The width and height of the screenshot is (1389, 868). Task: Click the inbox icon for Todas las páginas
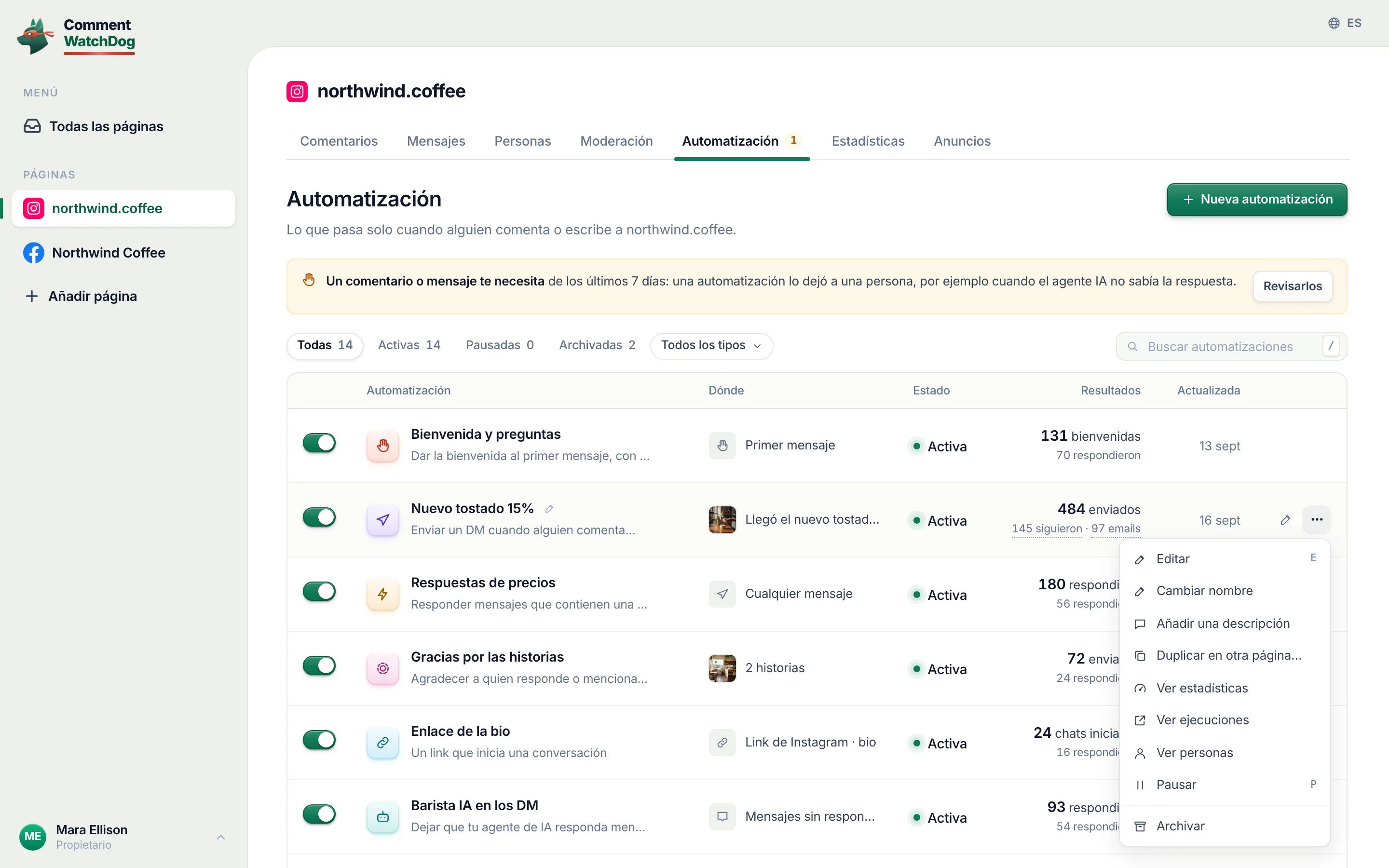pos(32,126)
